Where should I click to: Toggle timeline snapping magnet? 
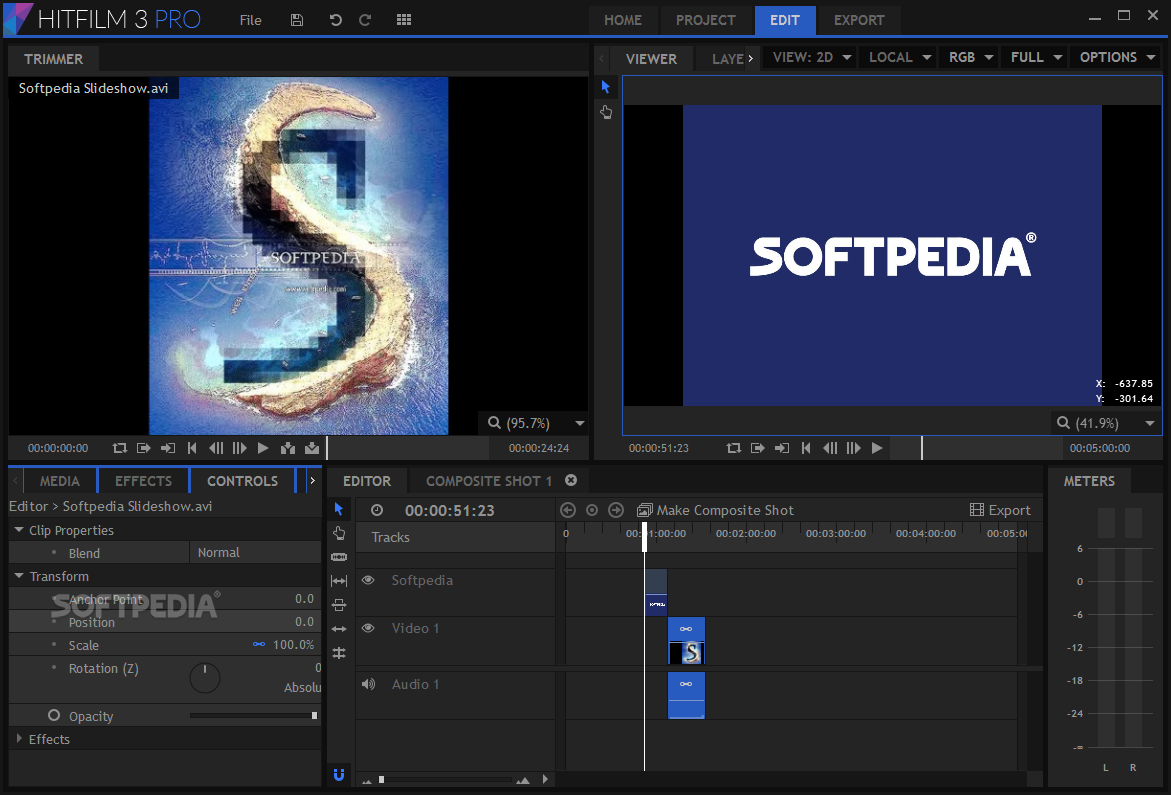click(x=339, y=774)
